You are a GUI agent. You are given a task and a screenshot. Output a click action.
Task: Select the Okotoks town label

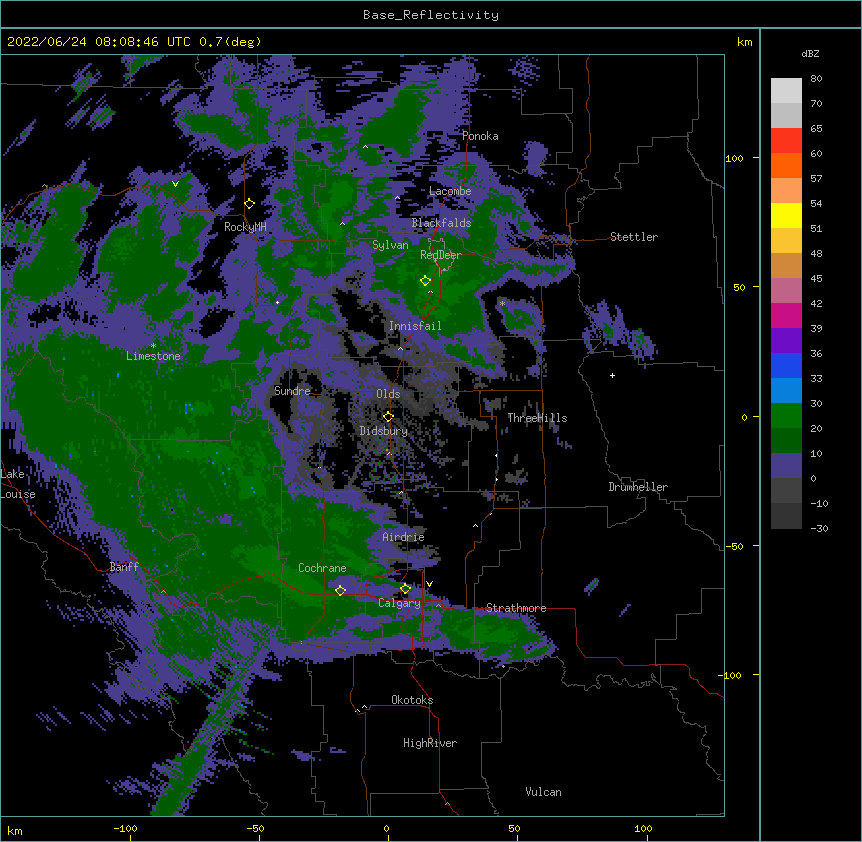[x=412, y=700]
